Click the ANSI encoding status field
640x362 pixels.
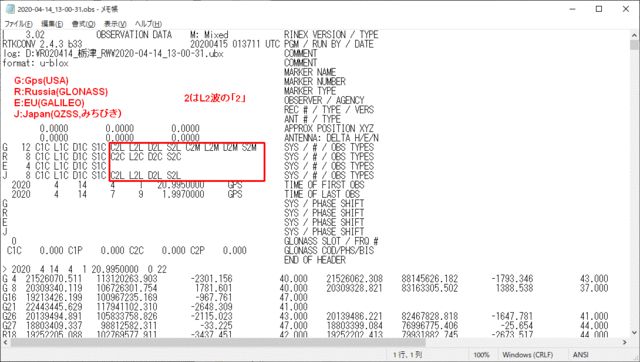(x=580, y=355)
